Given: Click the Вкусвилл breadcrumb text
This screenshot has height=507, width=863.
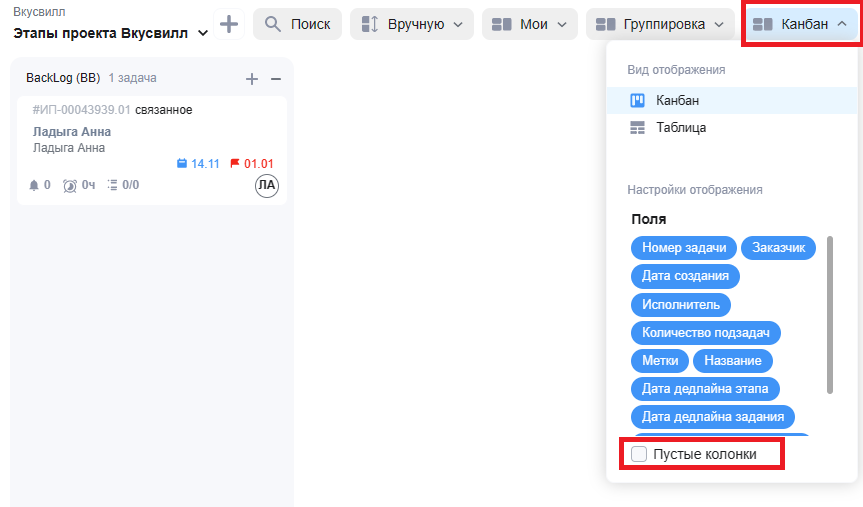Looking at the screenshot, I should (x=39, y=12).
